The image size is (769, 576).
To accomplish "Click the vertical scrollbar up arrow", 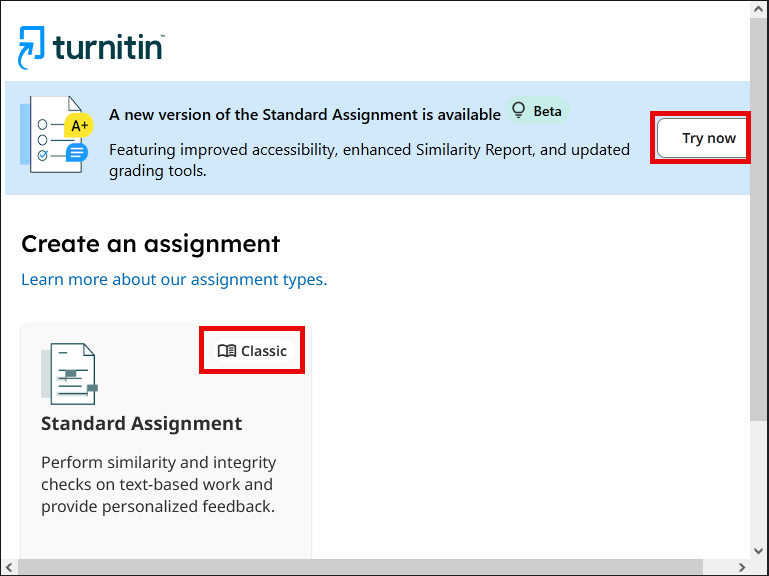I will click(758, 10).
